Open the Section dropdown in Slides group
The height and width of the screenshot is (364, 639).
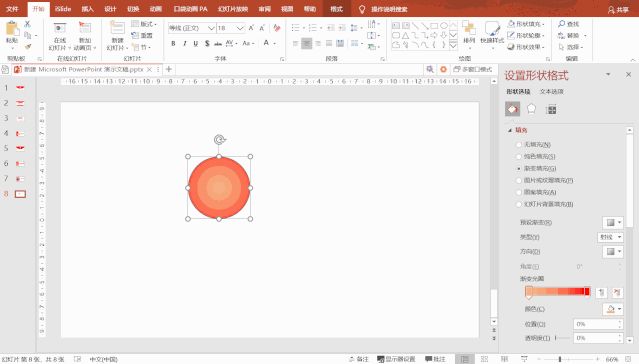[x=141, y=47]
